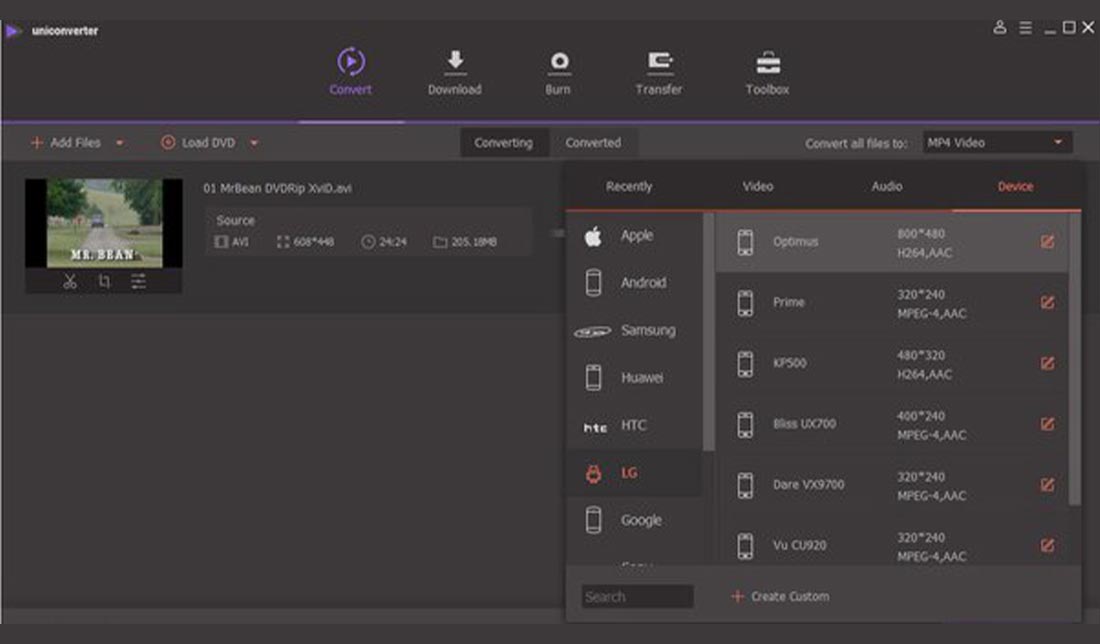Edit the Optimus preset settings
This screenshot has height=644, width=1100.
click(x=1047, y=242)
